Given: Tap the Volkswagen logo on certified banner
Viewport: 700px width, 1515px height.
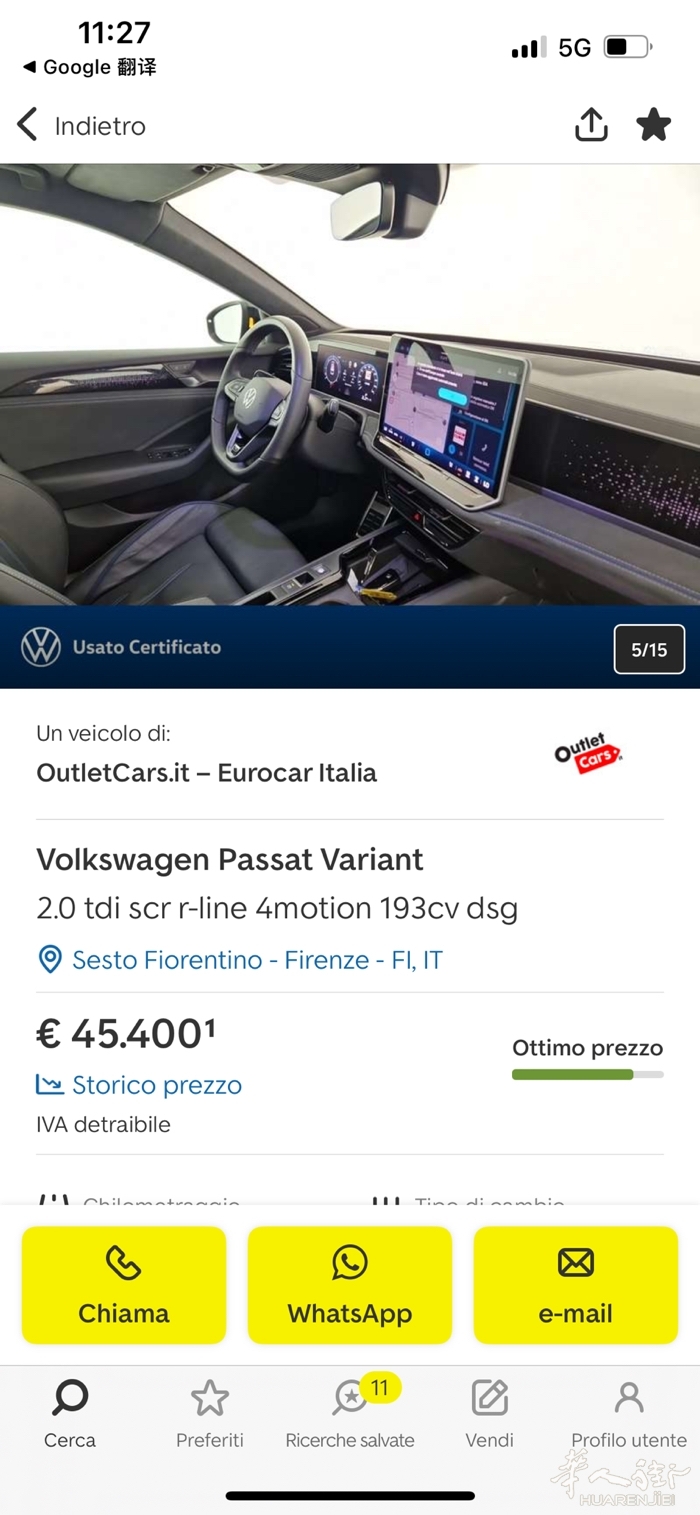Looking at the screenshot, I should coord(41,647).
